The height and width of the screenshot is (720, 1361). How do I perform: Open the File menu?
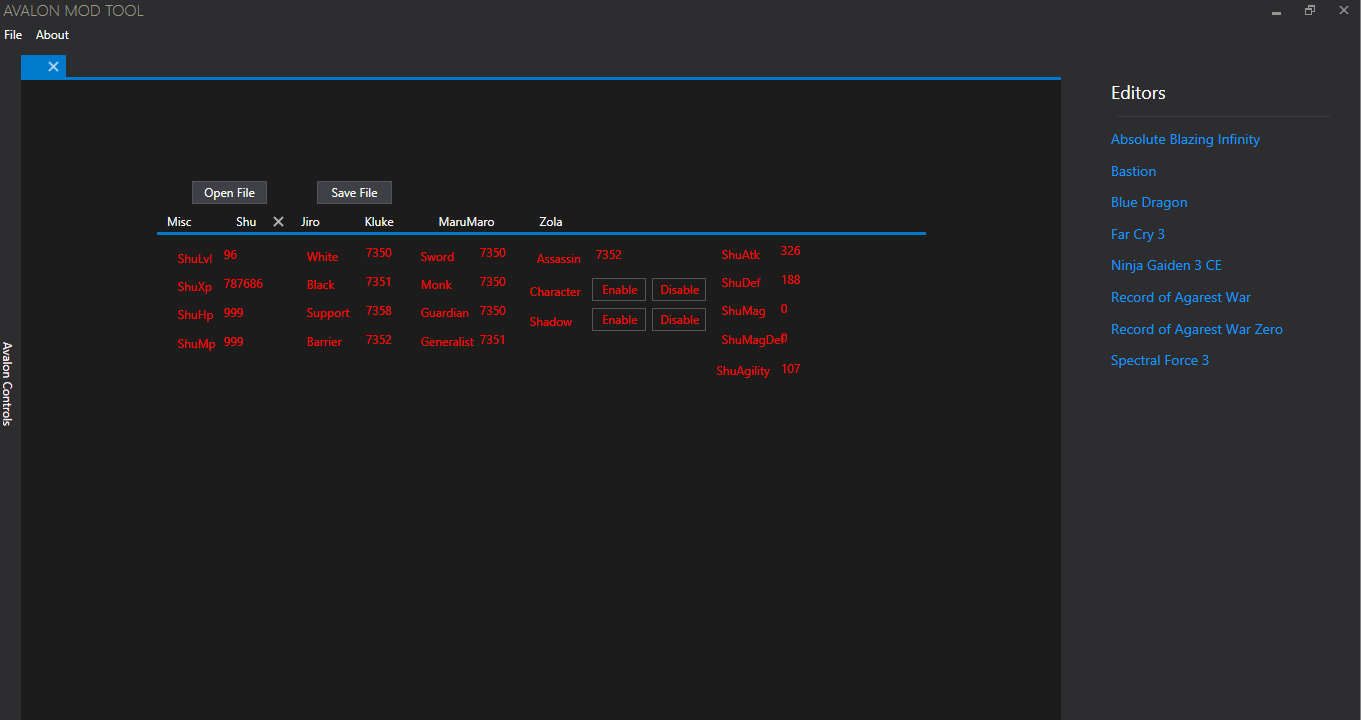tap(13, 35)
